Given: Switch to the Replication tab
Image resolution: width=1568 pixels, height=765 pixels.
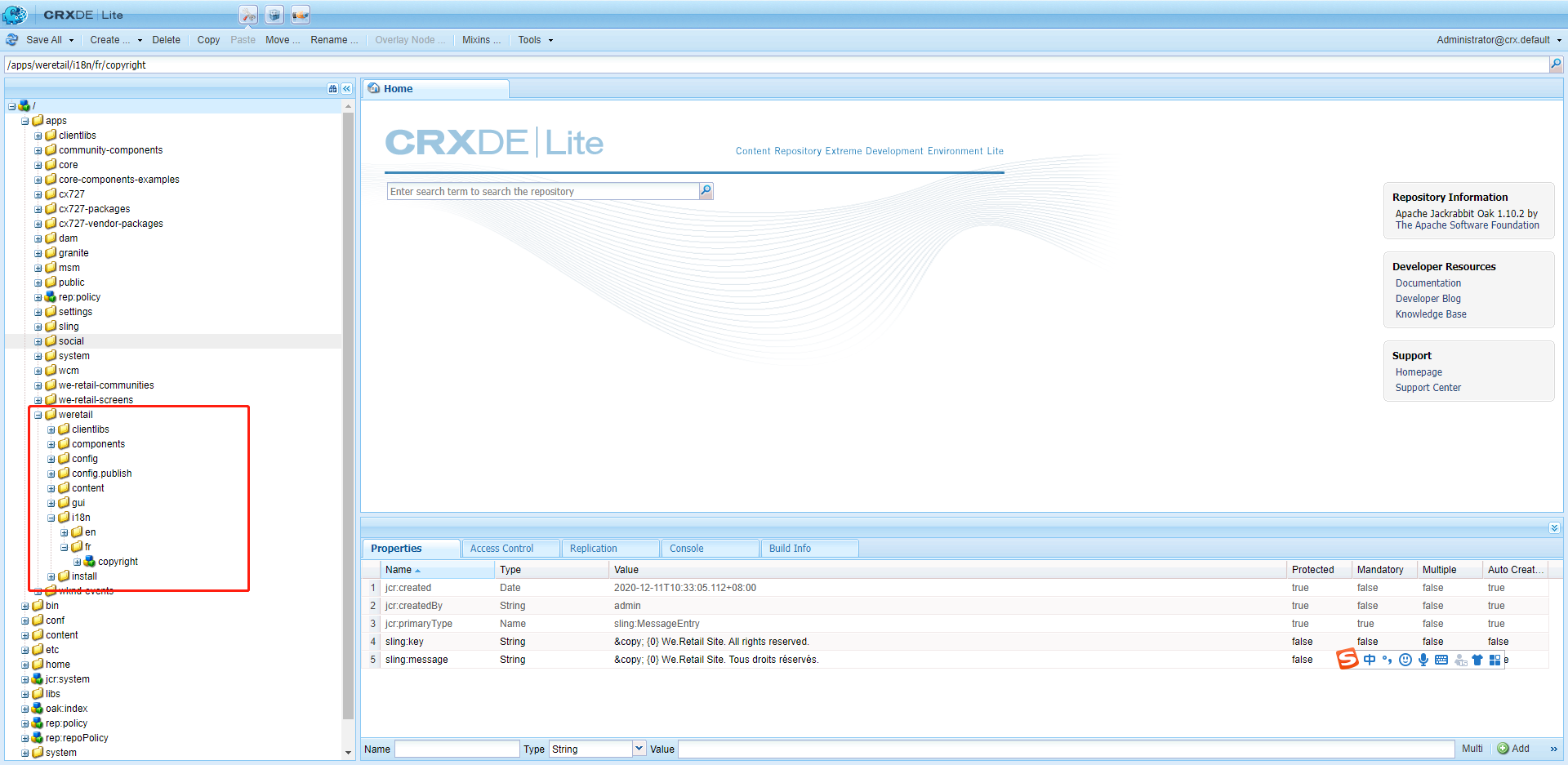Looking at the screenshot, I should tap(610, 549).
